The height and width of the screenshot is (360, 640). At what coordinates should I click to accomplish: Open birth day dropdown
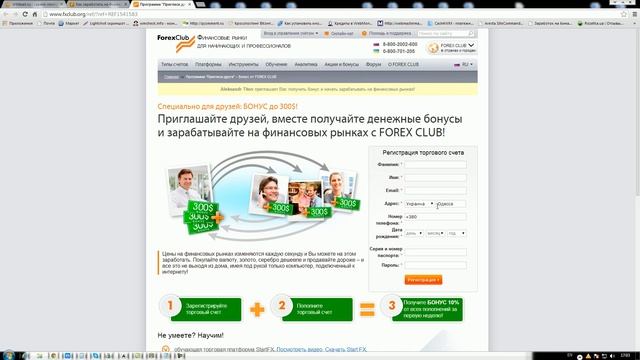[x=413, y=233]
